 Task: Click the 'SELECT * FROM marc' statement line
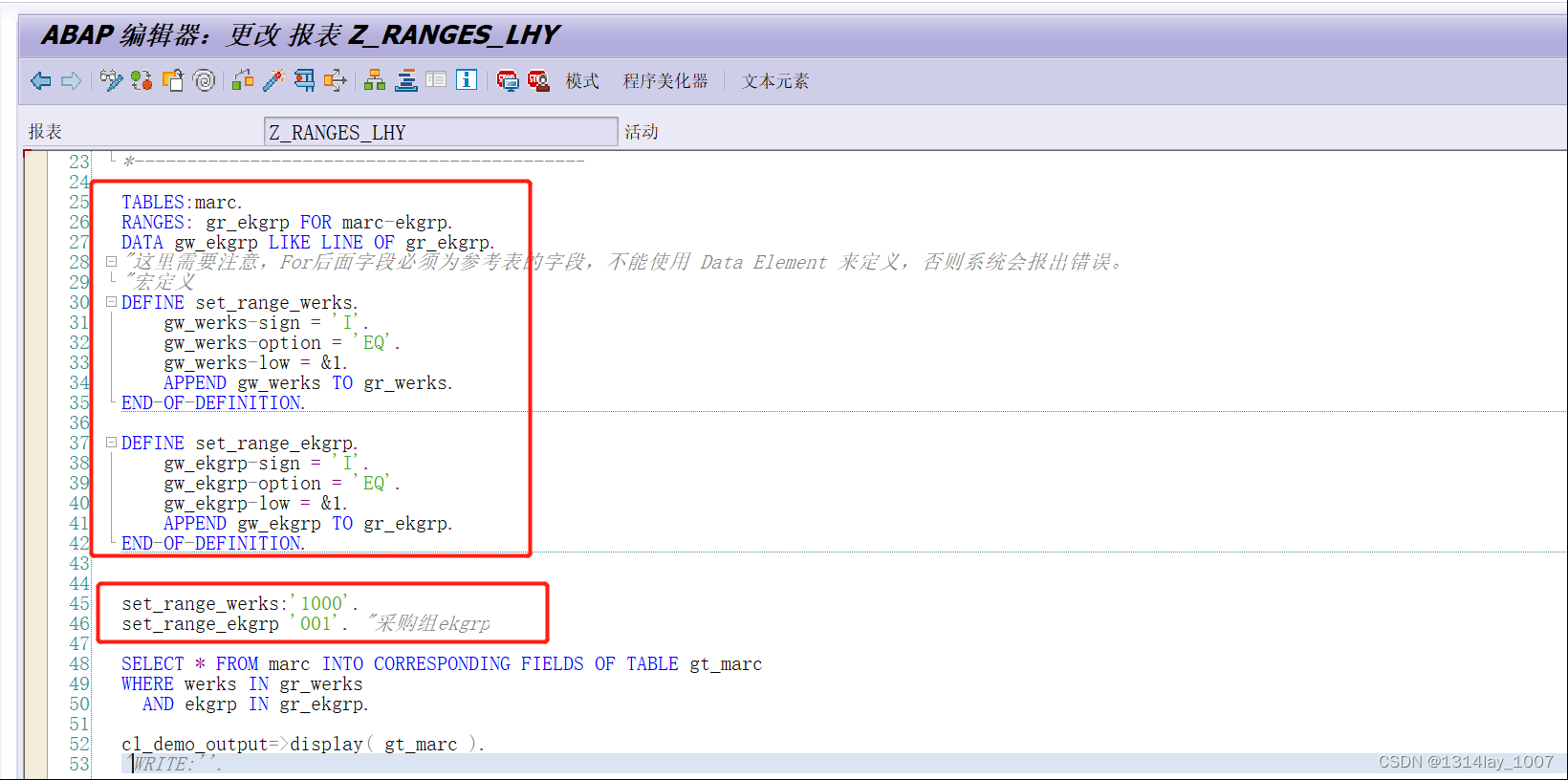[x=442, y=663]
